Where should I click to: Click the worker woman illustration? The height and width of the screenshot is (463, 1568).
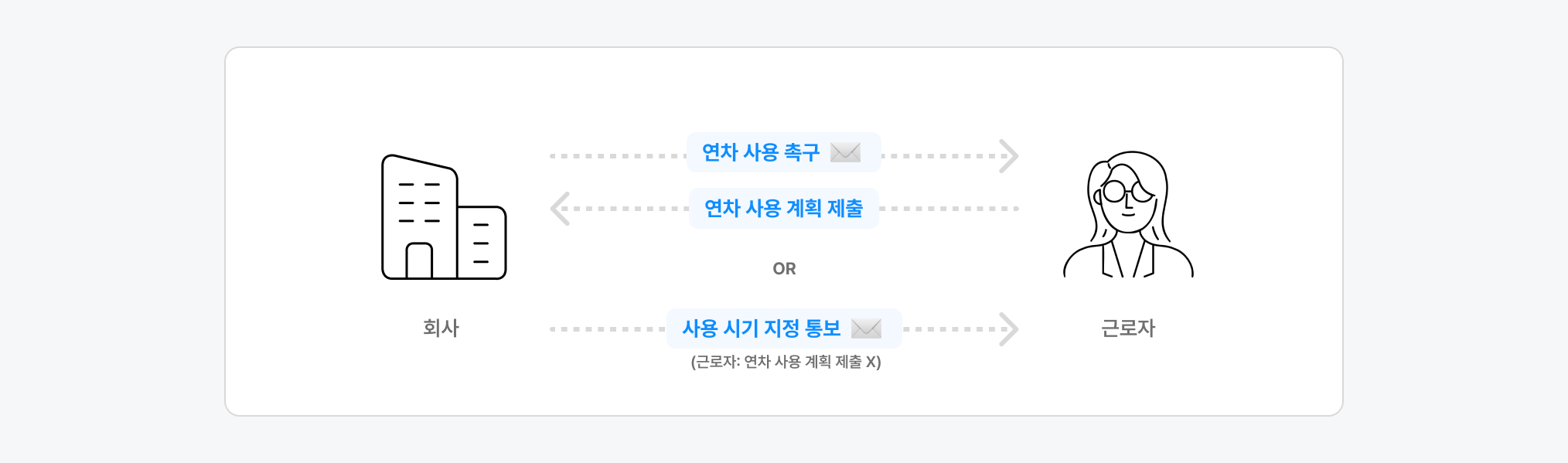pyautogui.click(x=1128, y=215)
